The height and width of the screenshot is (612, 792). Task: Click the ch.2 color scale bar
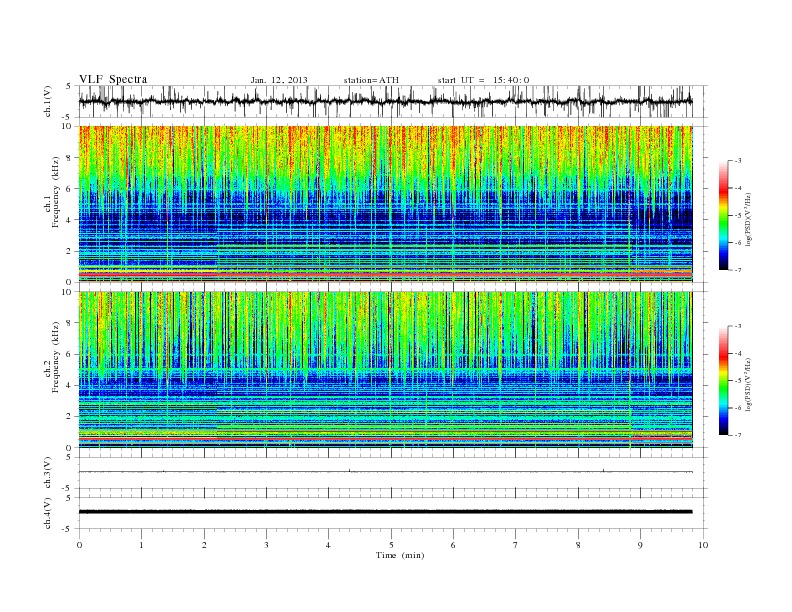pos(724,380)
